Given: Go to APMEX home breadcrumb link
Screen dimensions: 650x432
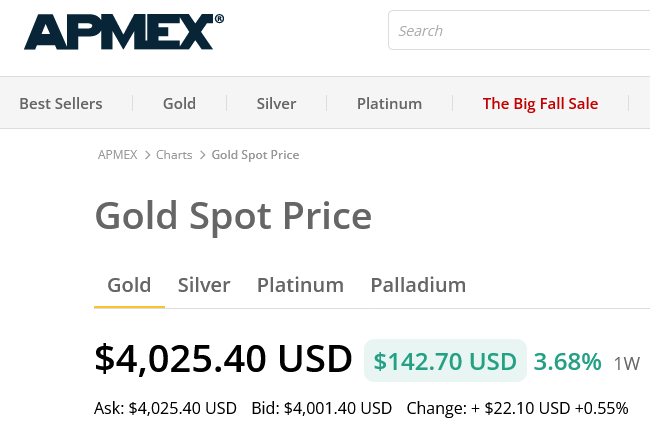Looking at the screenshot, I should click(117, 155).
